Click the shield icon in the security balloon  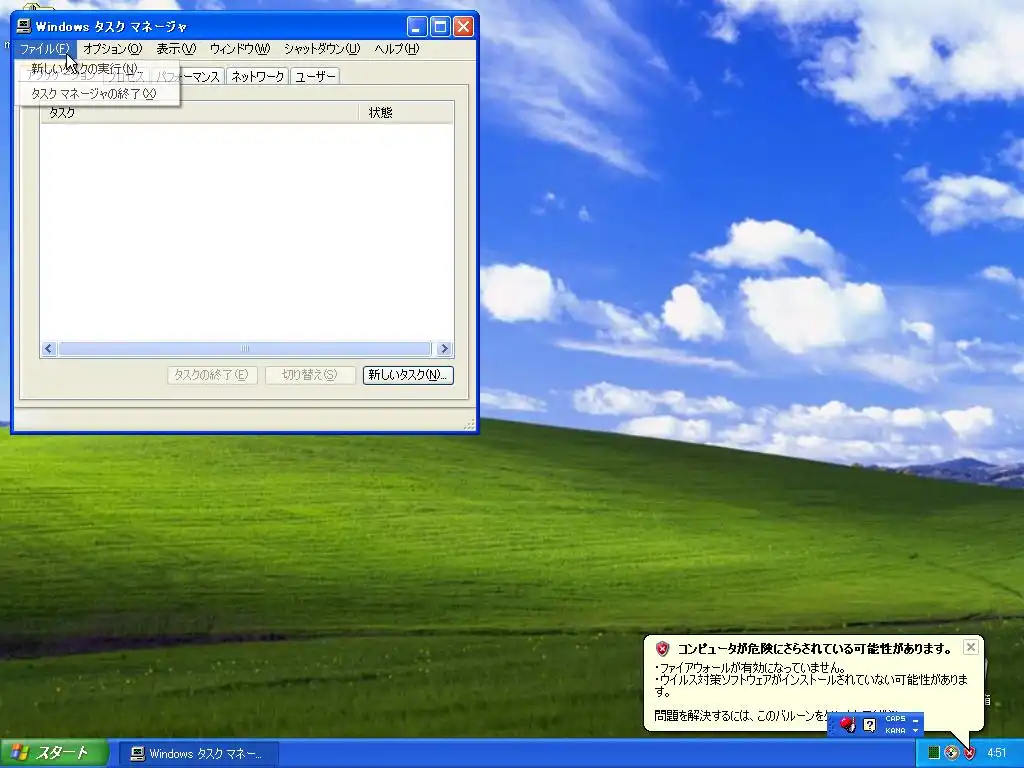click(x=663, y=648)
